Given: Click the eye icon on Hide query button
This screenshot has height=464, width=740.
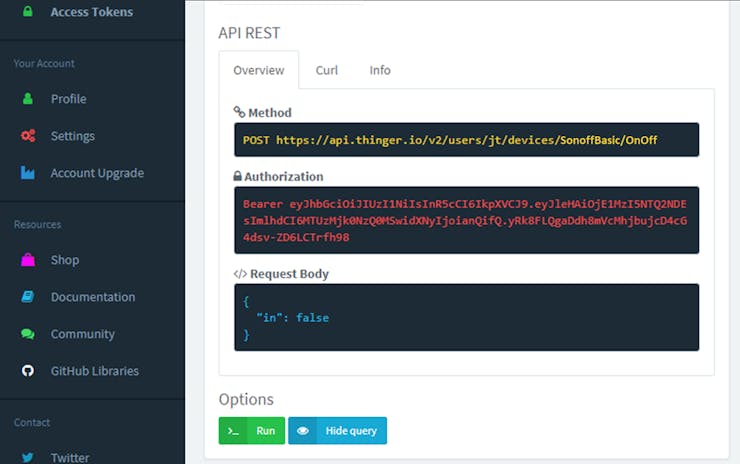Looking at the screenshot, I should (x=303, y=430).
